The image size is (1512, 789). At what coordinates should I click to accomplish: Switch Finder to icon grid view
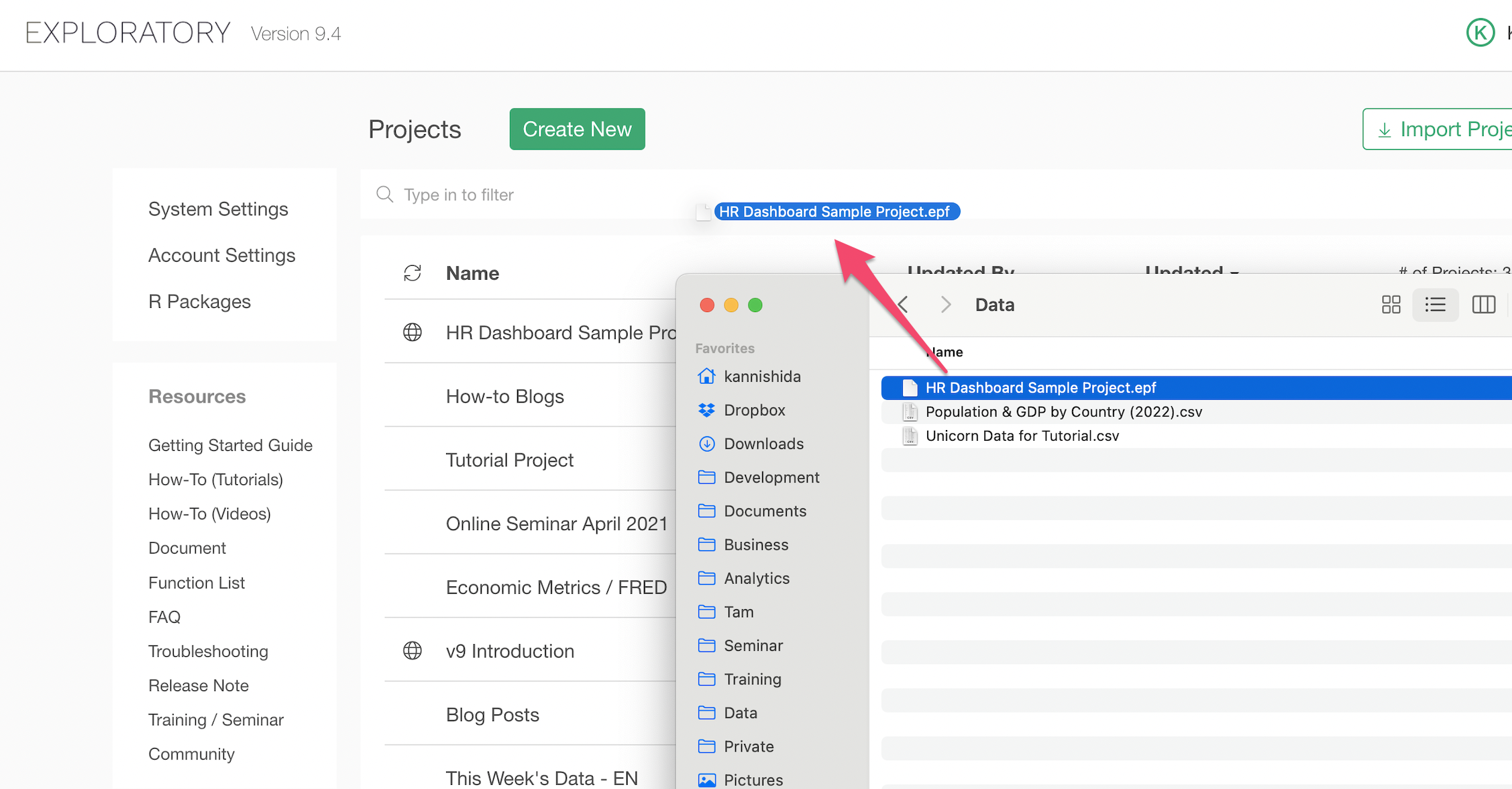[1391, 305]
